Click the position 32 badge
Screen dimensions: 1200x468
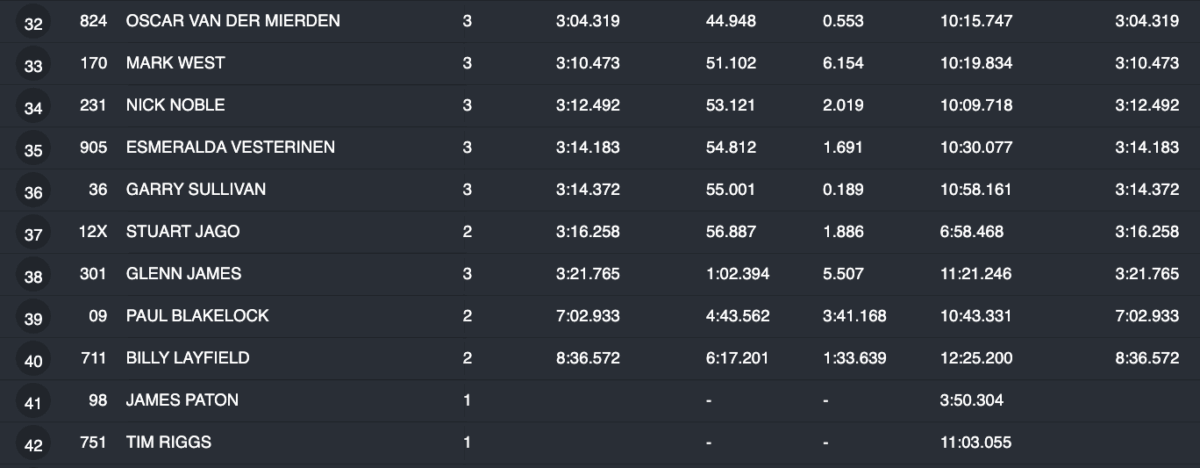33,23
